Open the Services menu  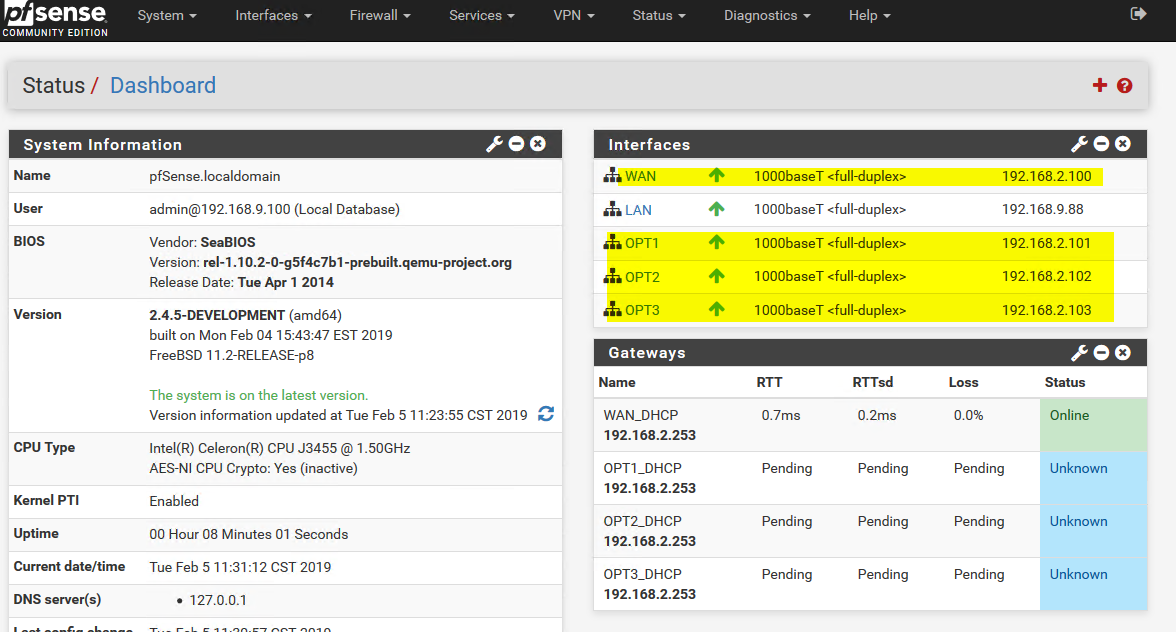(x=482, y=15)
